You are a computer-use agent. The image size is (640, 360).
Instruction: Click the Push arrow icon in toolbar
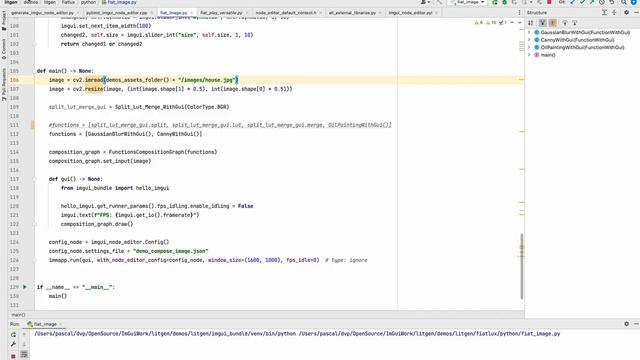[x=592, y=2]
